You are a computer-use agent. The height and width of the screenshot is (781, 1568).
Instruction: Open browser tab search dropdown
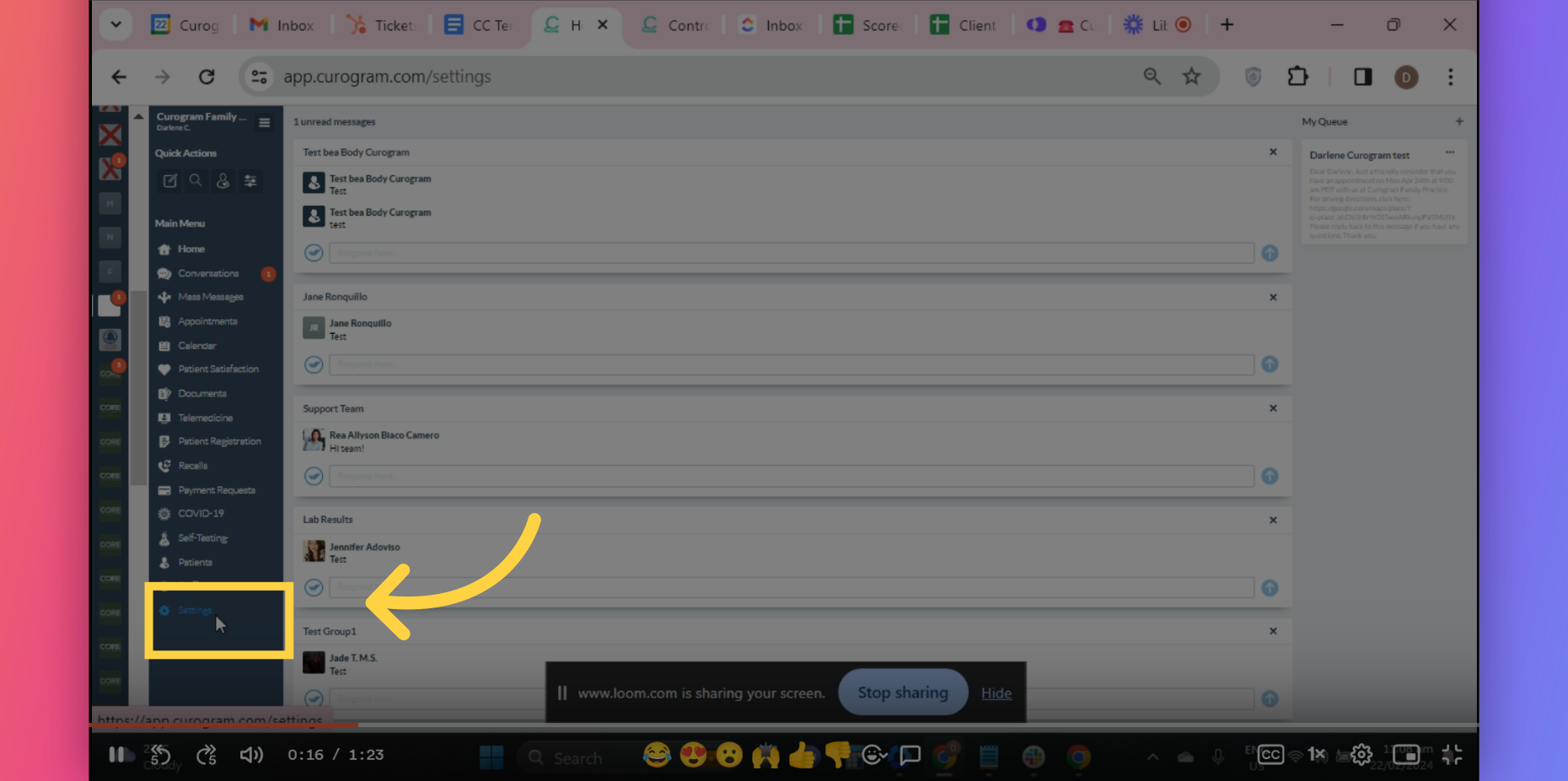[116, 24]
